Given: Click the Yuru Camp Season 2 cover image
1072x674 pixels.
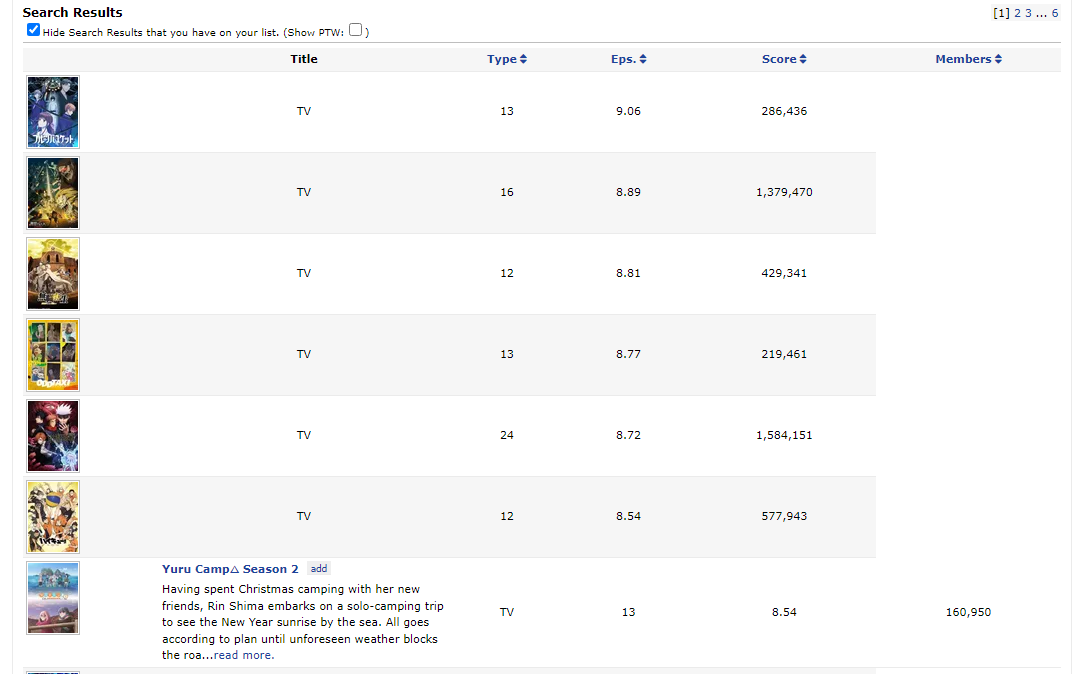Looking at the screenshot, I should pos(53,598).
